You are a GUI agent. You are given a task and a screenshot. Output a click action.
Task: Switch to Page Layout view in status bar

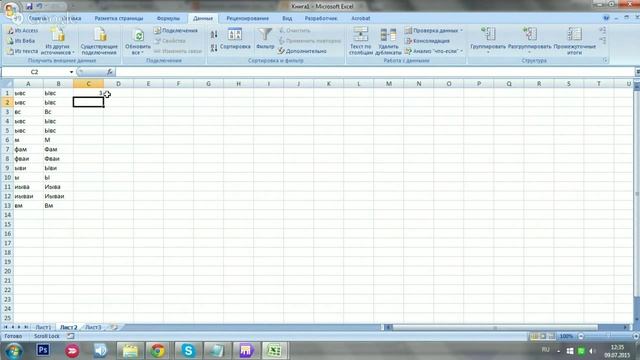543,336
